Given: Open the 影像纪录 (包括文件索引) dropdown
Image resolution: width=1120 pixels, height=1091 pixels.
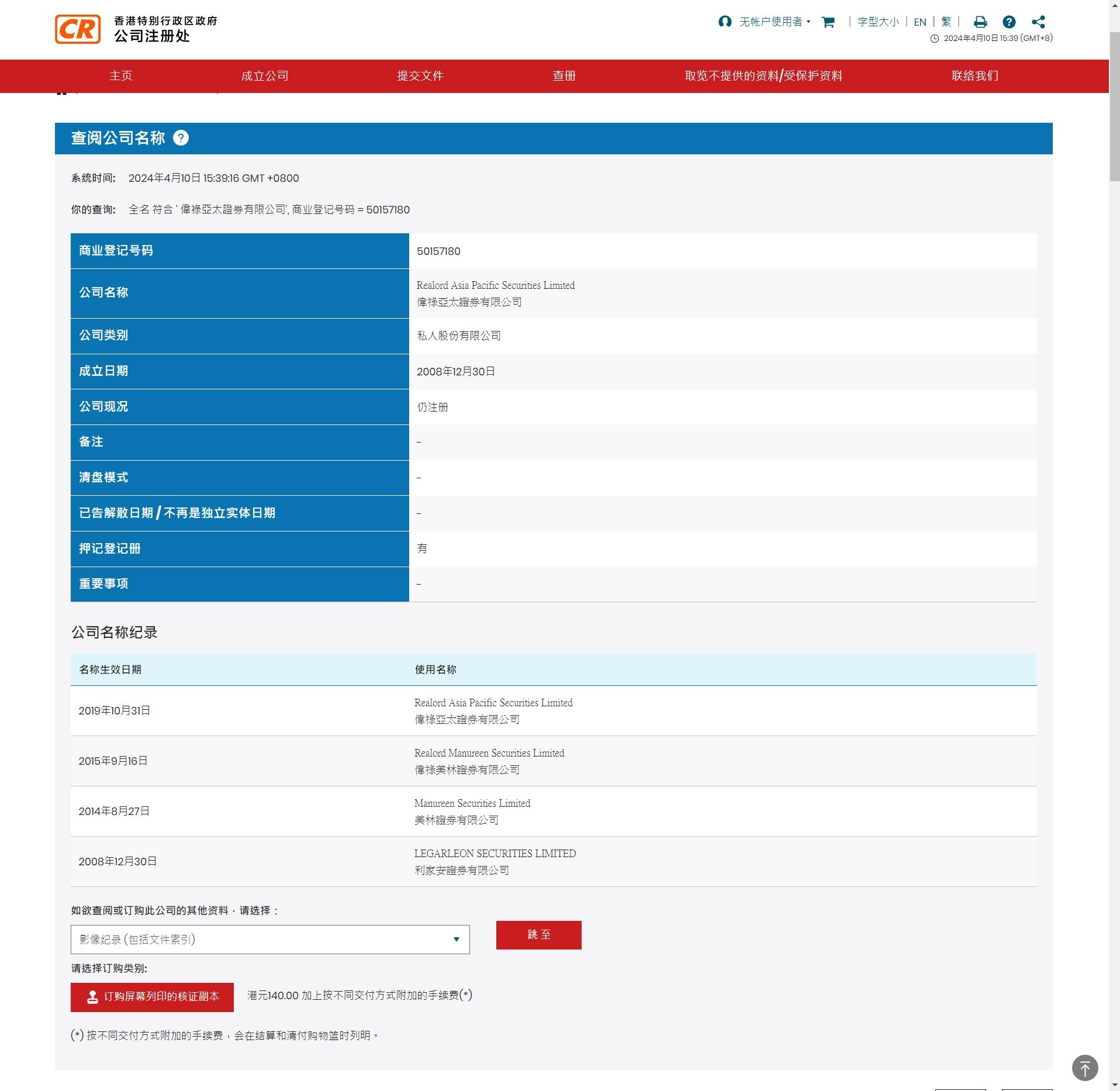Looking at the screenshot, I should click(x=270, y=940).
